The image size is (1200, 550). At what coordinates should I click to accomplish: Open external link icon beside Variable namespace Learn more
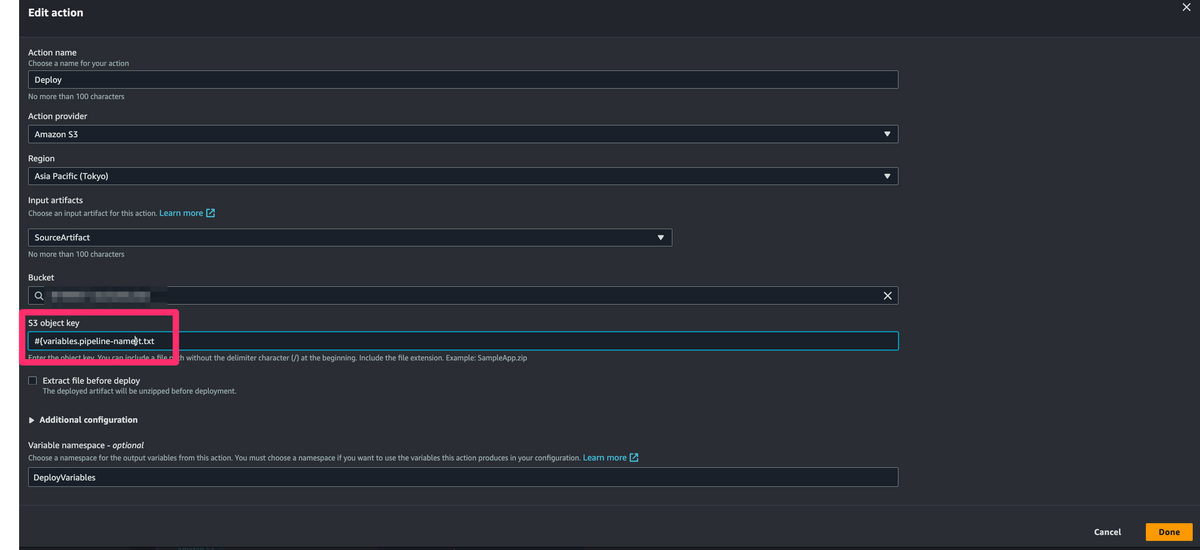pos(634,458)
